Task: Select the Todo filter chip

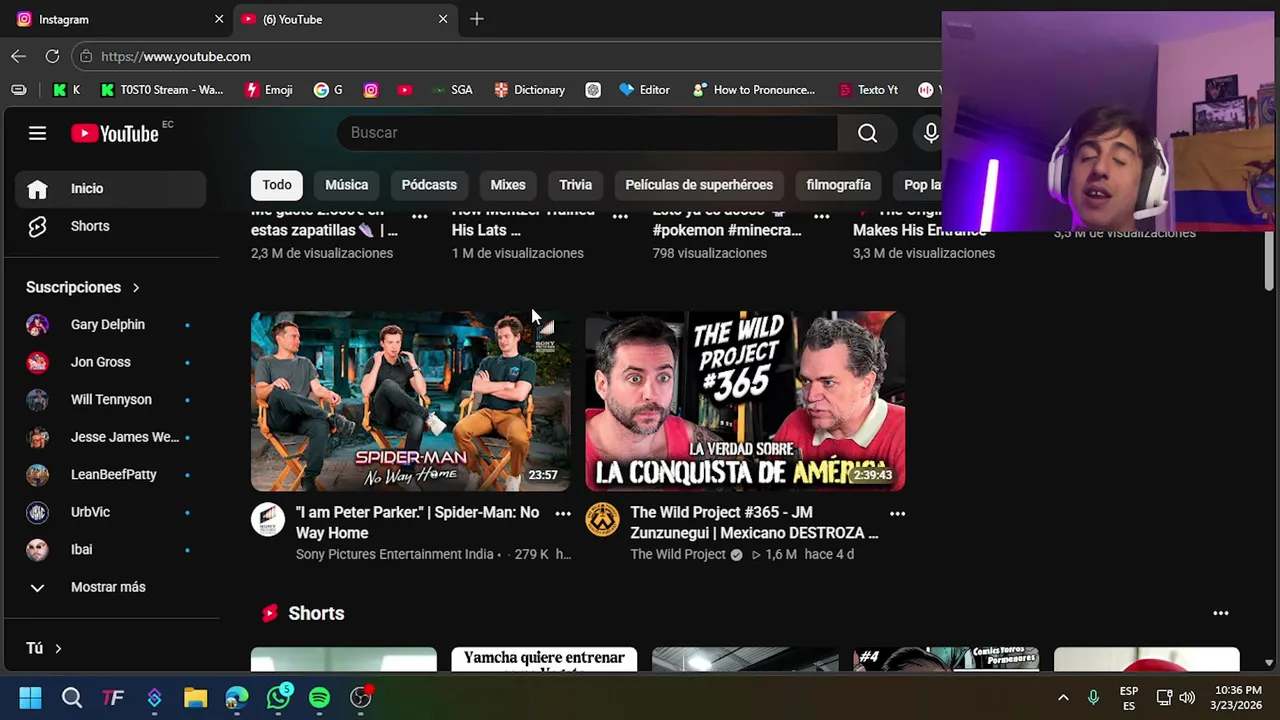Action: [277, 185]
